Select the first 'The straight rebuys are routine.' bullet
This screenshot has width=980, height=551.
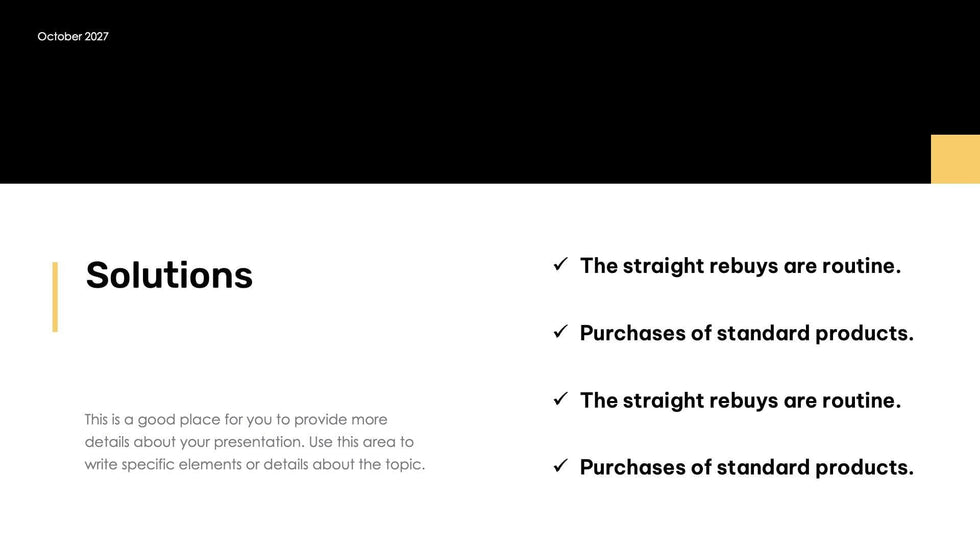(741, 266)
